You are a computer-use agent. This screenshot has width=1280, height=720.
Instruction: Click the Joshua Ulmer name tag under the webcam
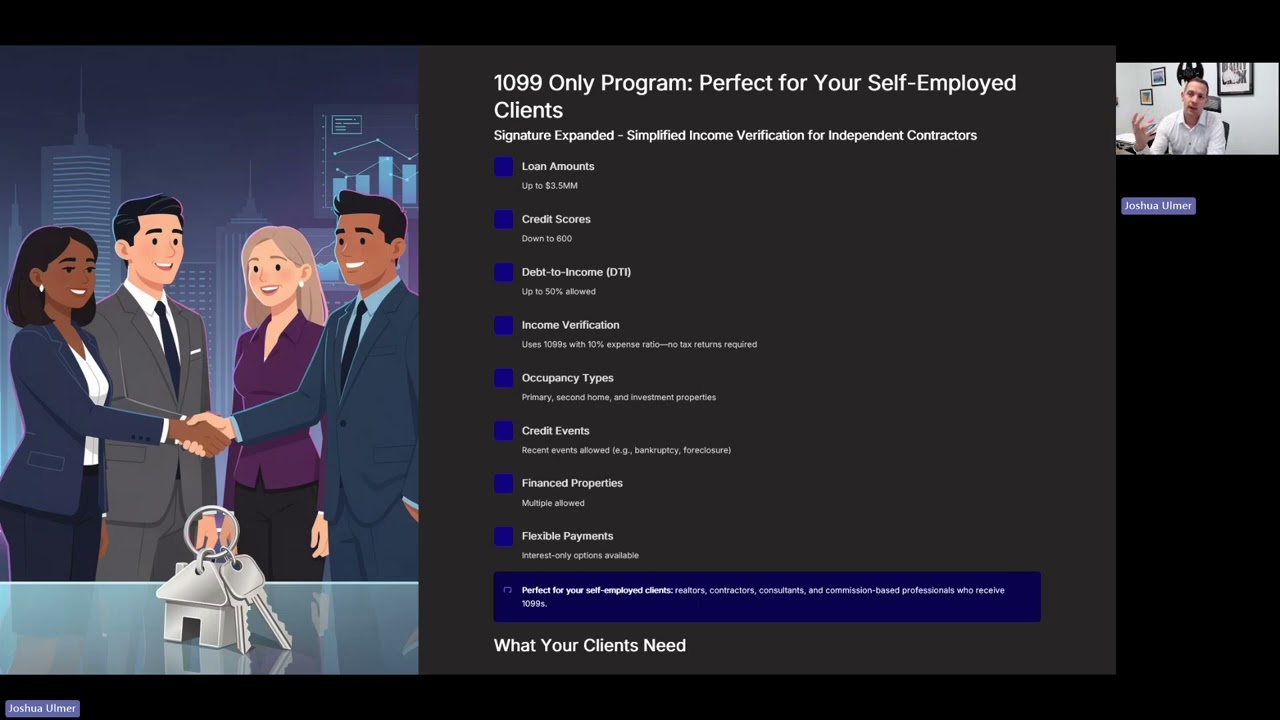[1158, 206]
